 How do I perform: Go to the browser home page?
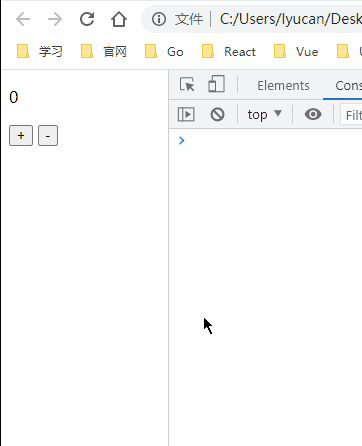pyautogui.click(x=119, y=19)
